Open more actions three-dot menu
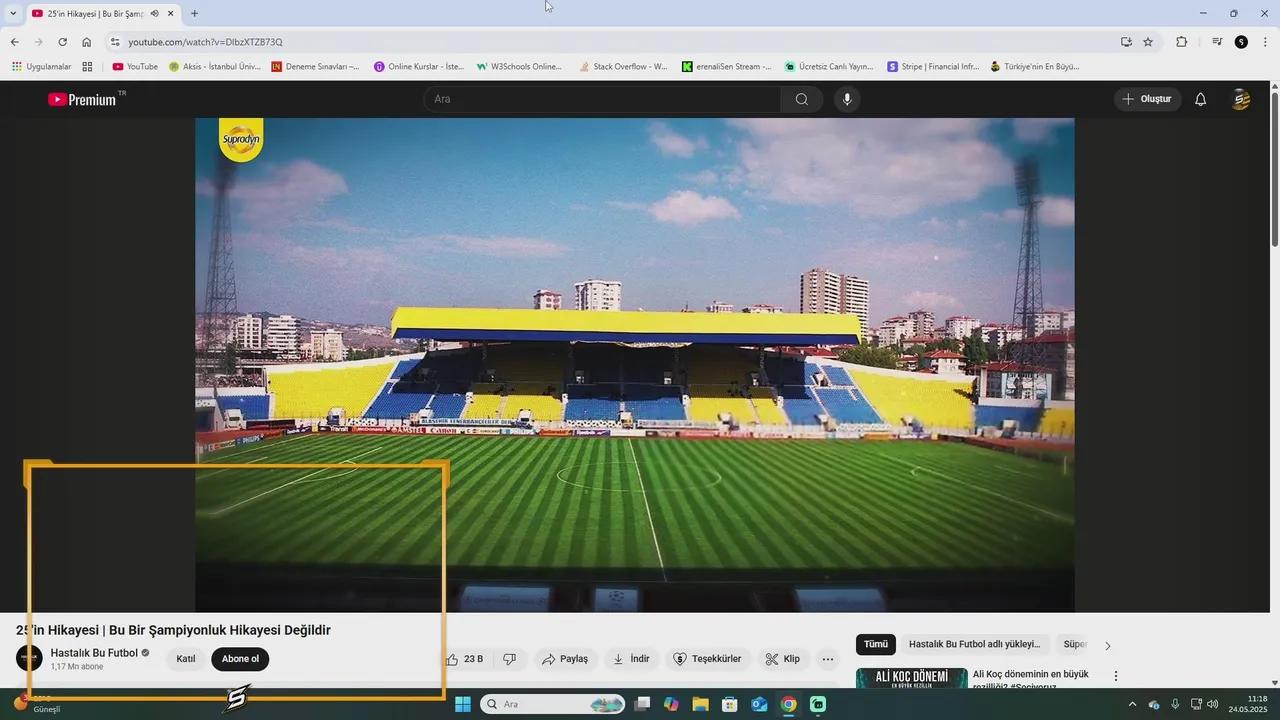Screen dimensions: 1280x720 click(827, 659)
